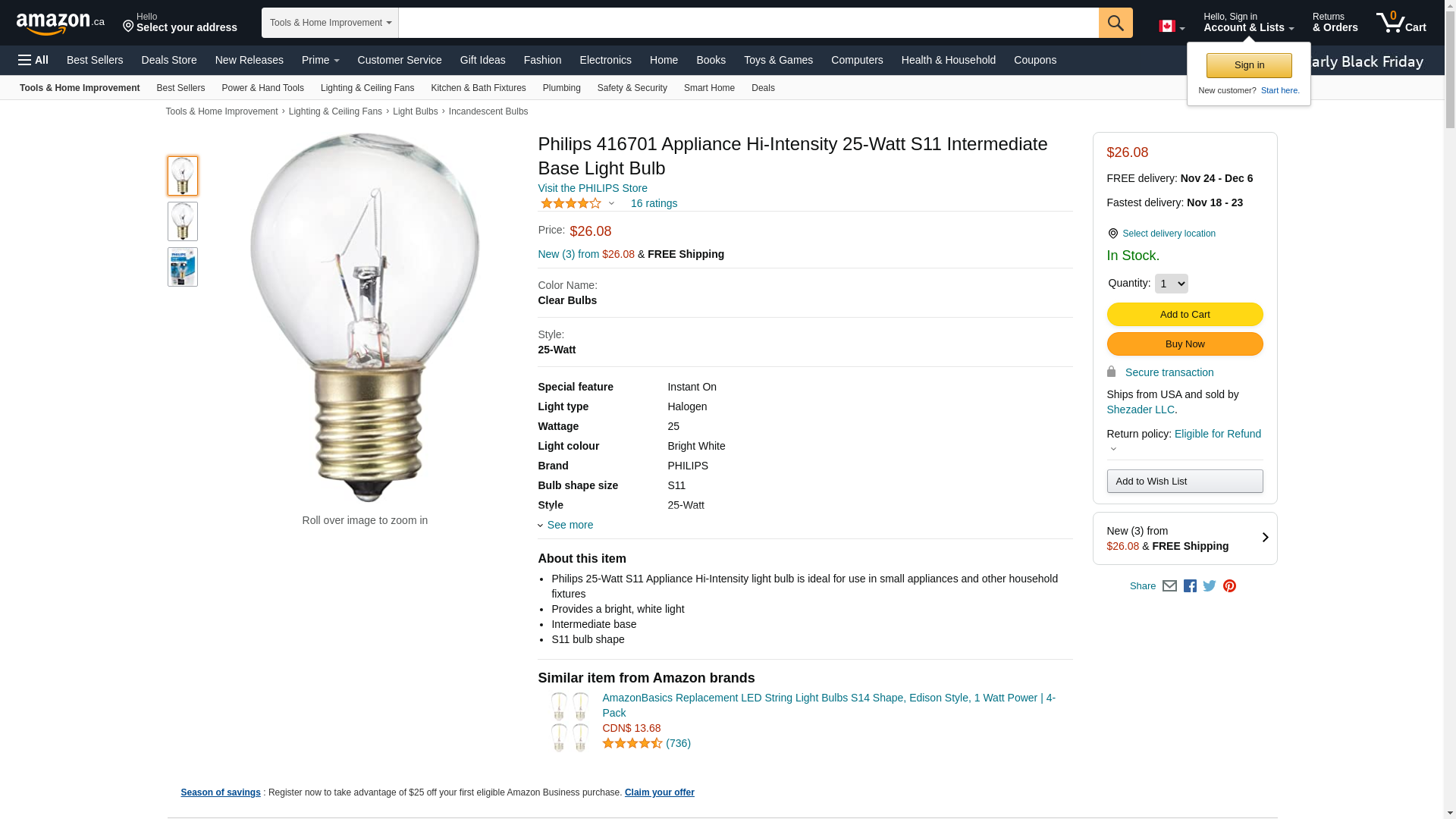Open Tools & Home Improvement search category dropdown

[330, 23]
